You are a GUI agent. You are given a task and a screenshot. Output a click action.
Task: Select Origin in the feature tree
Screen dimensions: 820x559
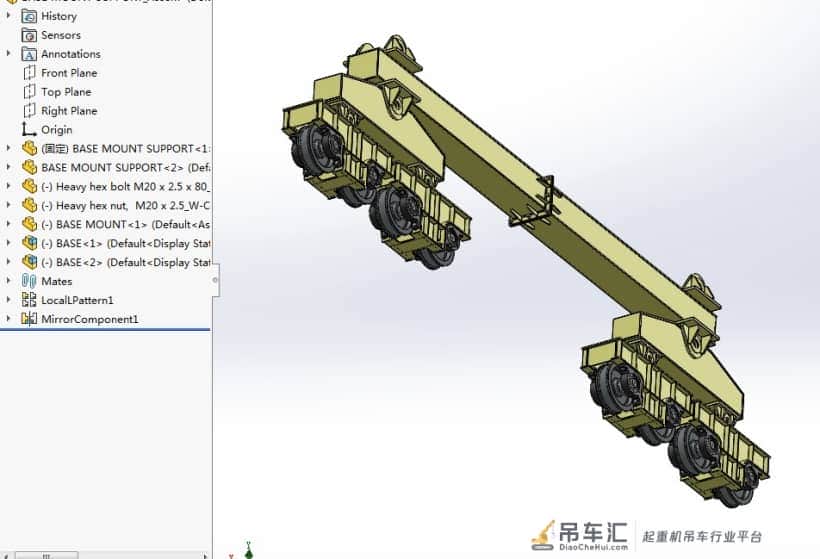pos(56,130)
